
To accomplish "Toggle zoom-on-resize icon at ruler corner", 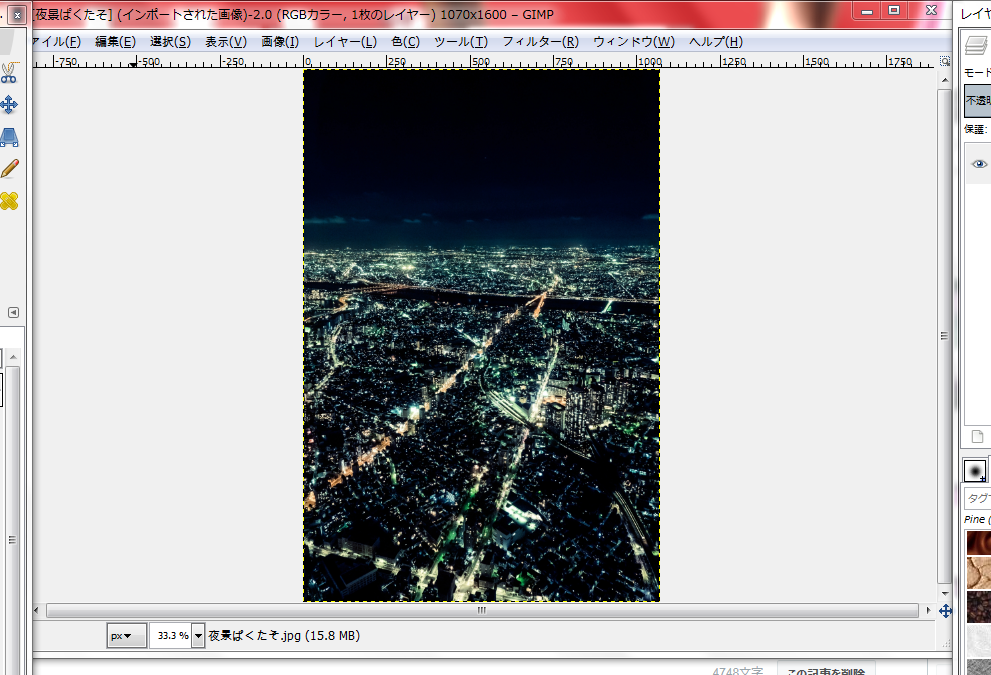I will point(944,61).
